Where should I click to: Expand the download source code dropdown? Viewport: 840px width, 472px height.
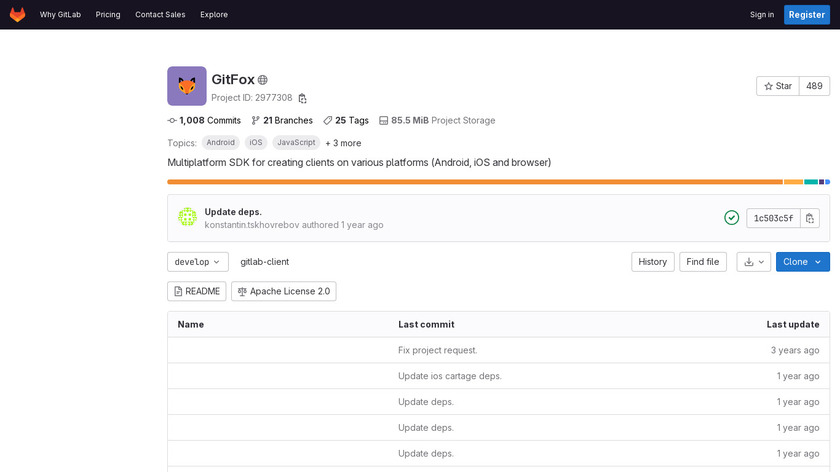pyautogui.click(x=753, y=262)
